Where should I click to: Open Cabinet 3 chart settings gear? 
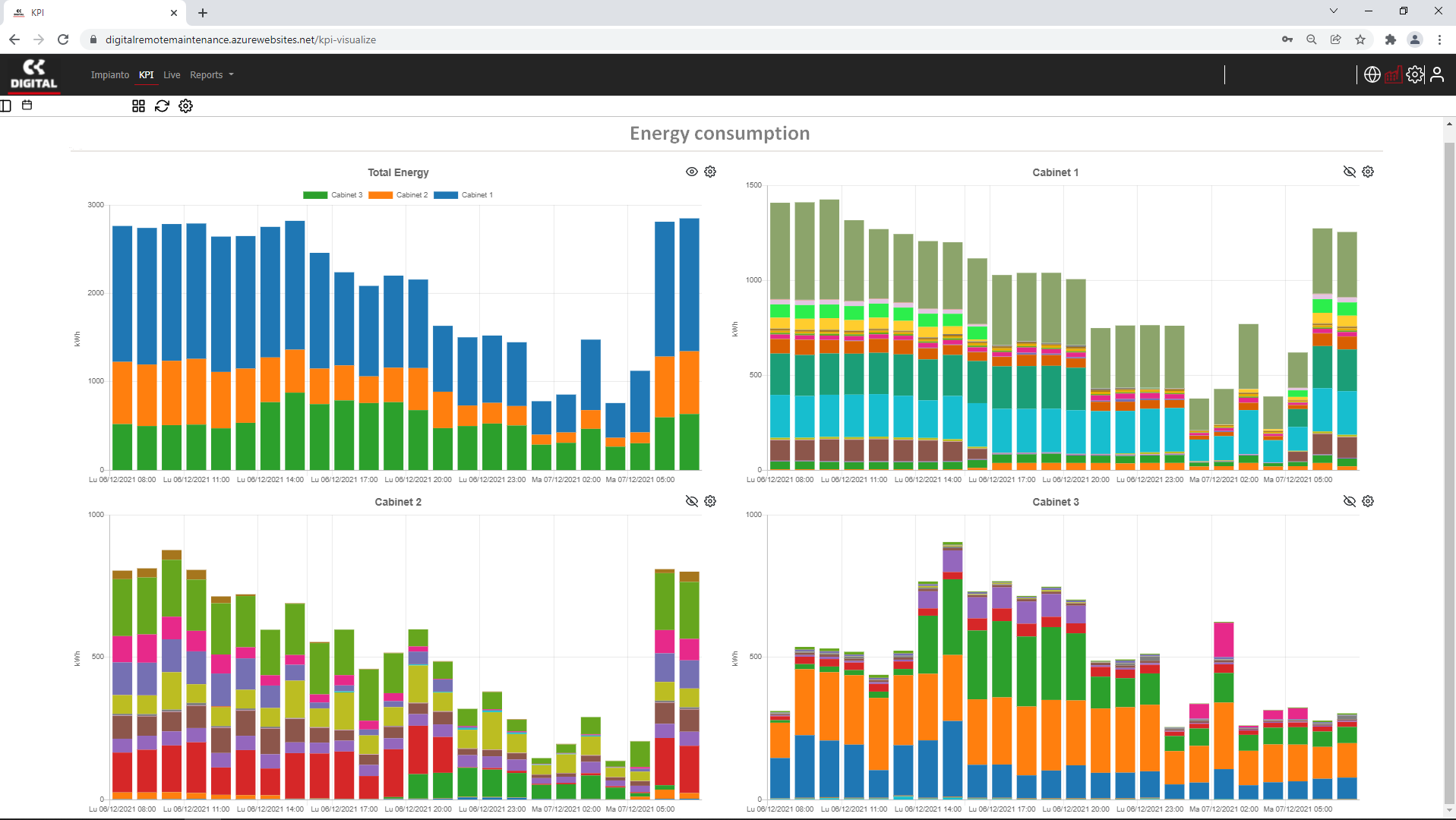click(1368, 501)
